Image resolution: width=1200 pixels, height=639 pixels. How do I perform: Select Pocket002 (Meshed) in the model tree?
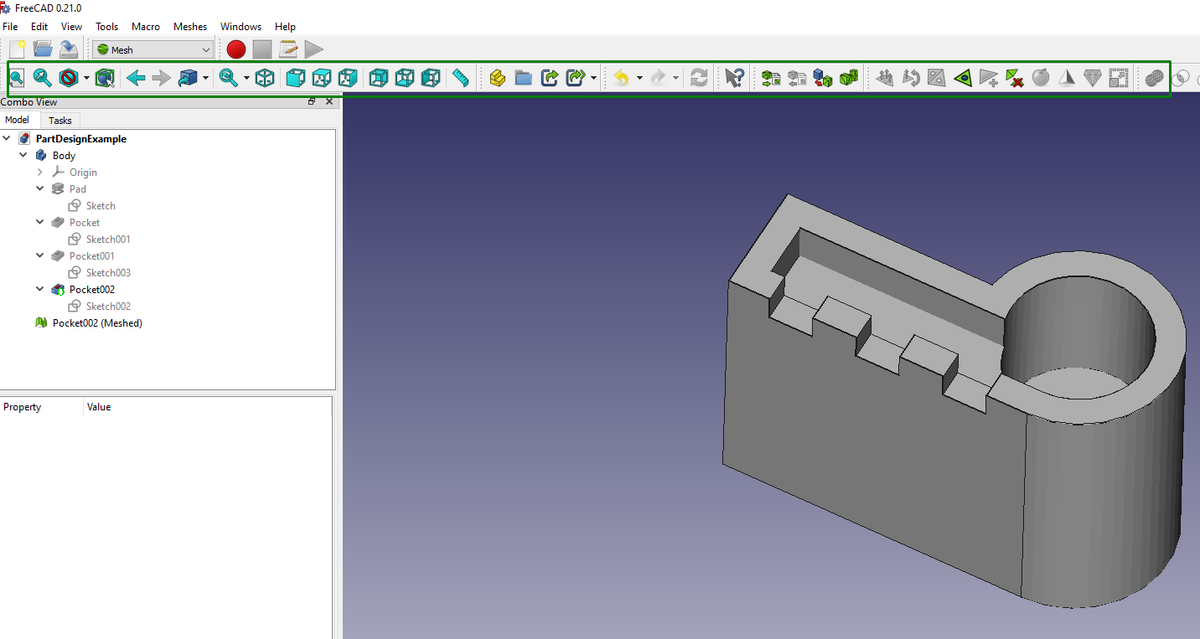tap(97, 323)
